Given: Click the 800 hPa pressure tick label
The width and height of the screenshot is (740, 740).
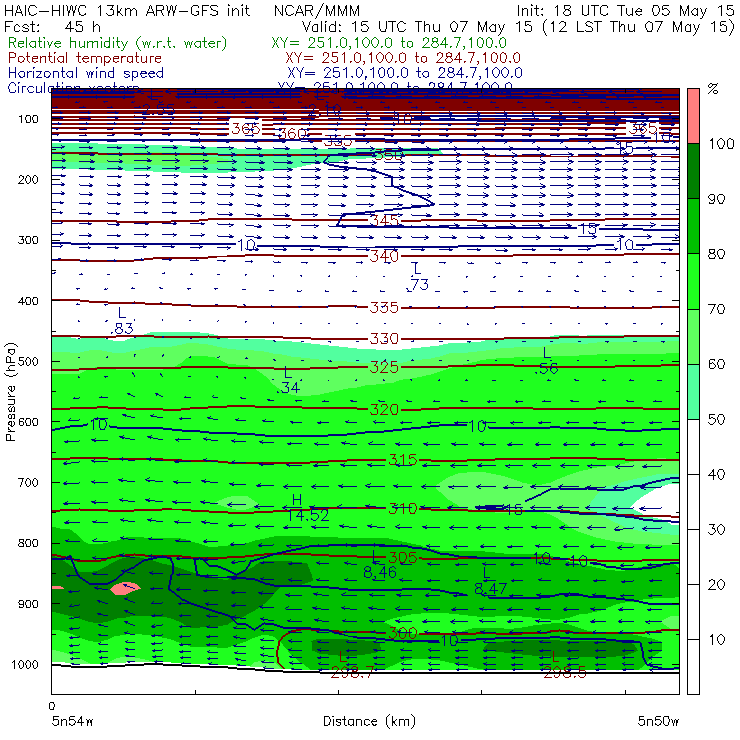Looking at the screenshot, I should tap(28, 543).
